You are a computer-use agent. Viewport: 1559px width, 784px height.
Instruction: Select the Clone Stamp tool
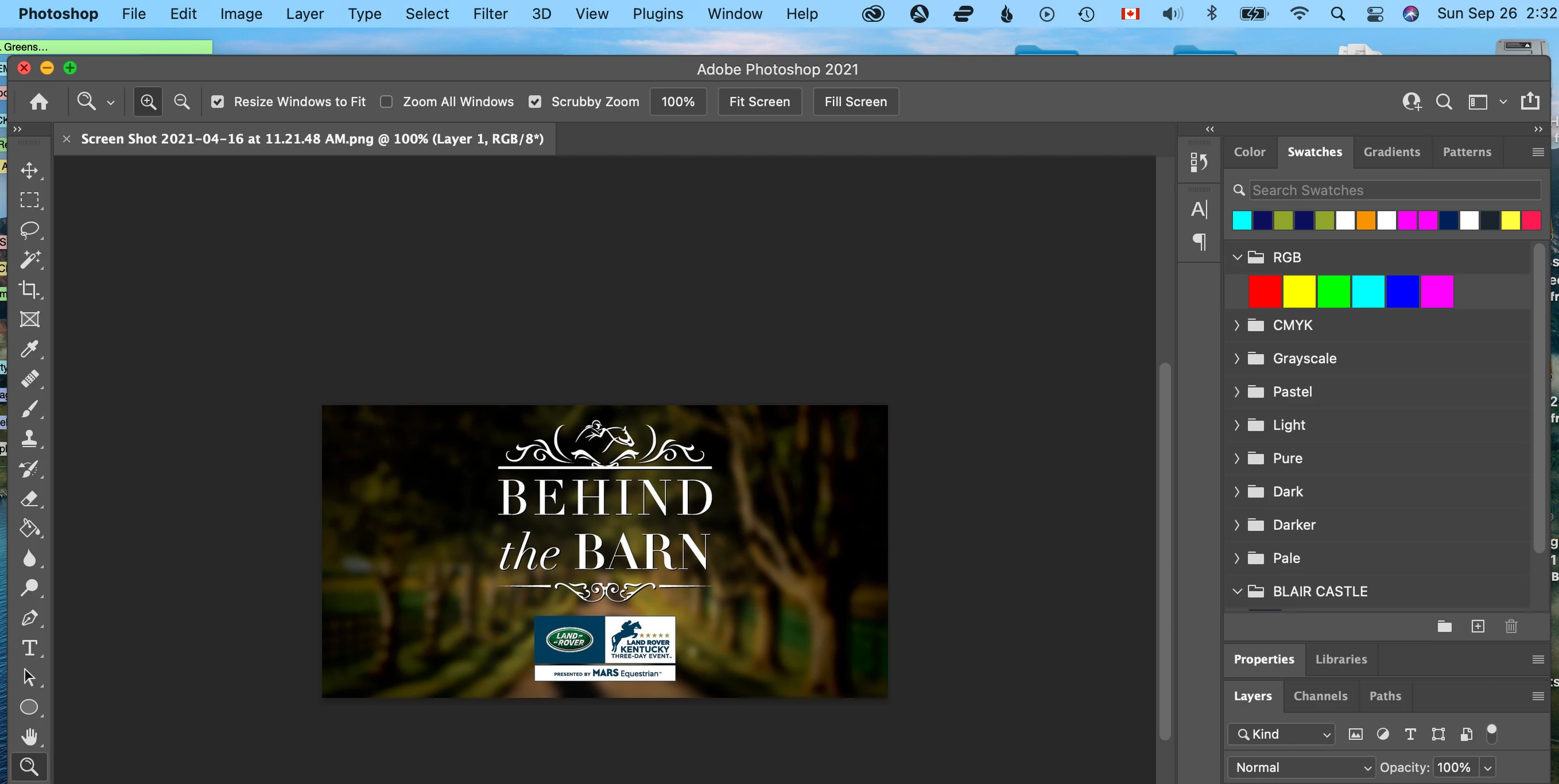tap(29, 438)
